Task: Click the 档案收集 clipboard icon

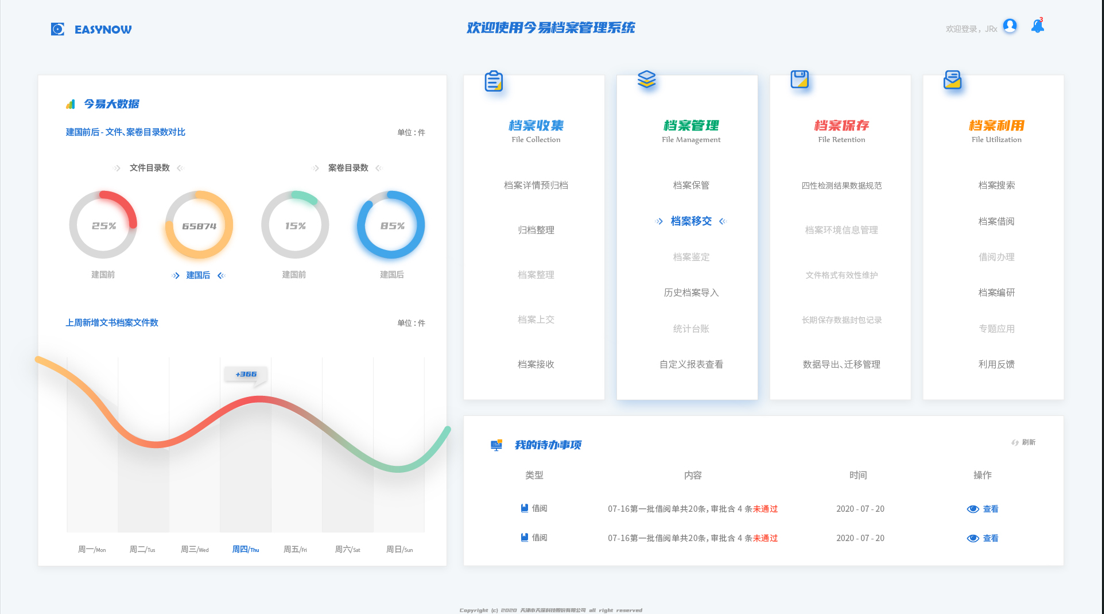Action: [x=494, y=82]
